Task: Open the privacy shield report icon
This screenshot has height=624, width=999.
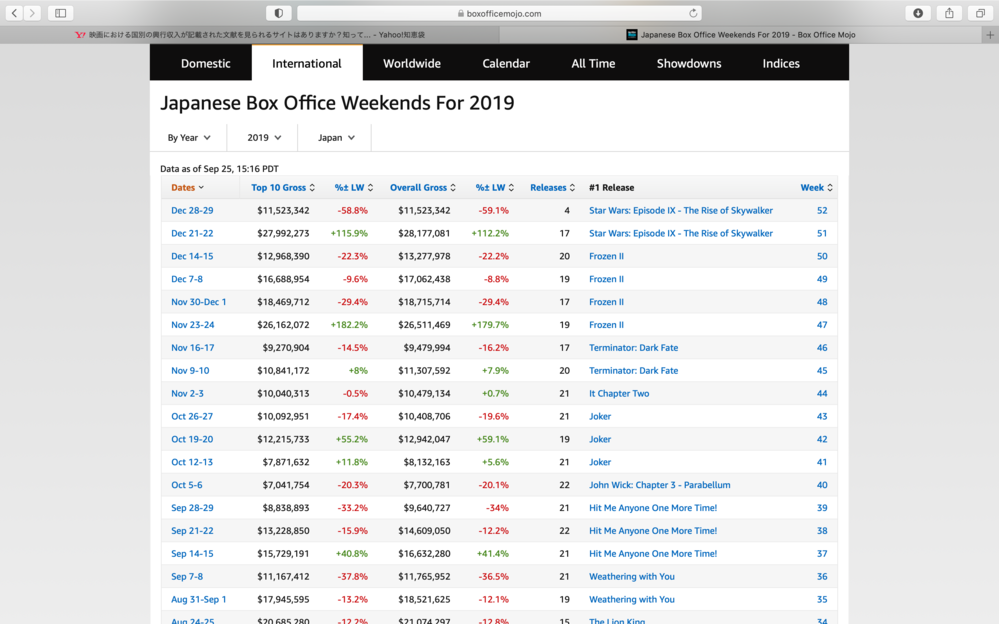Action: point(278,13)
